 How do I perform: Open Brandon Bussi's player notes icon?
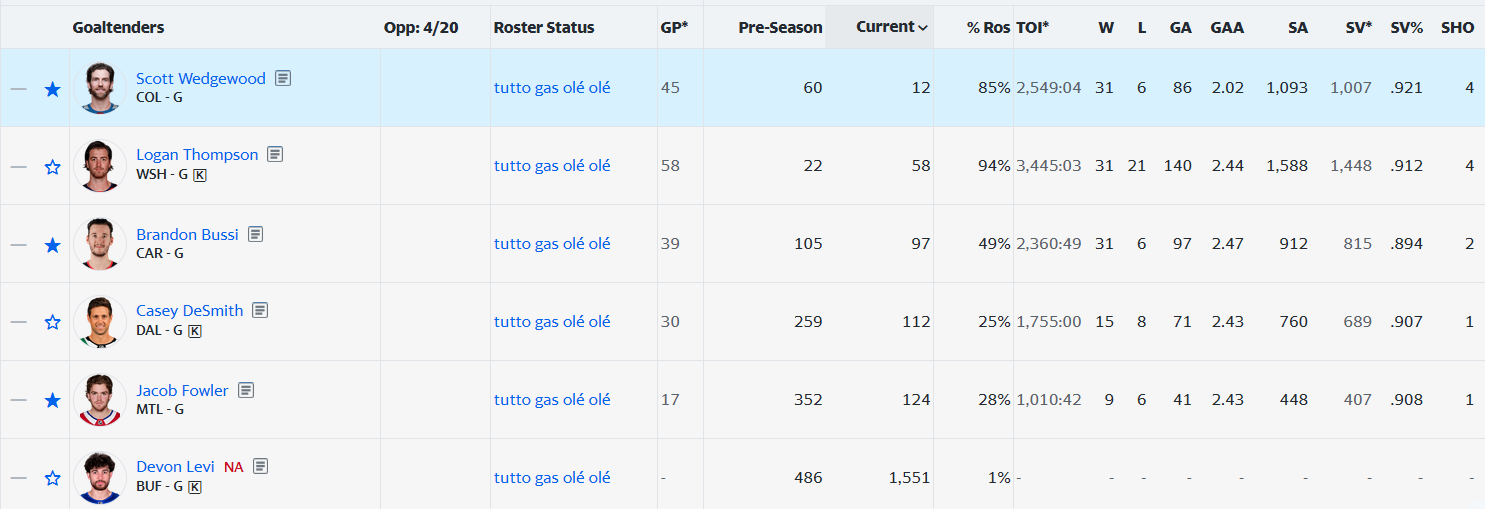tap(256, 234)
